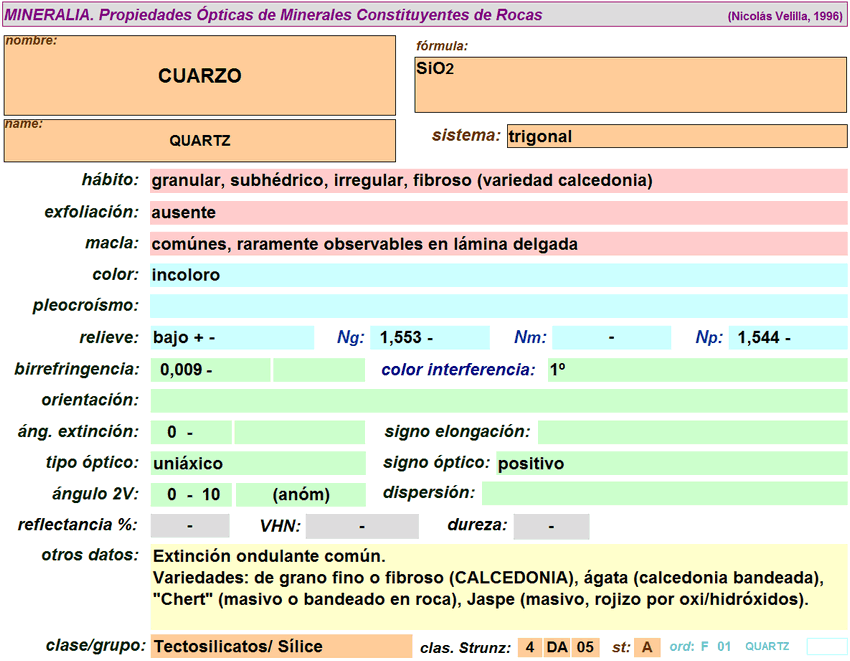Image resolution: width=850 pixels, height=661 pixels.
Task: Click the macla field
Action: (x=498, y=244)
